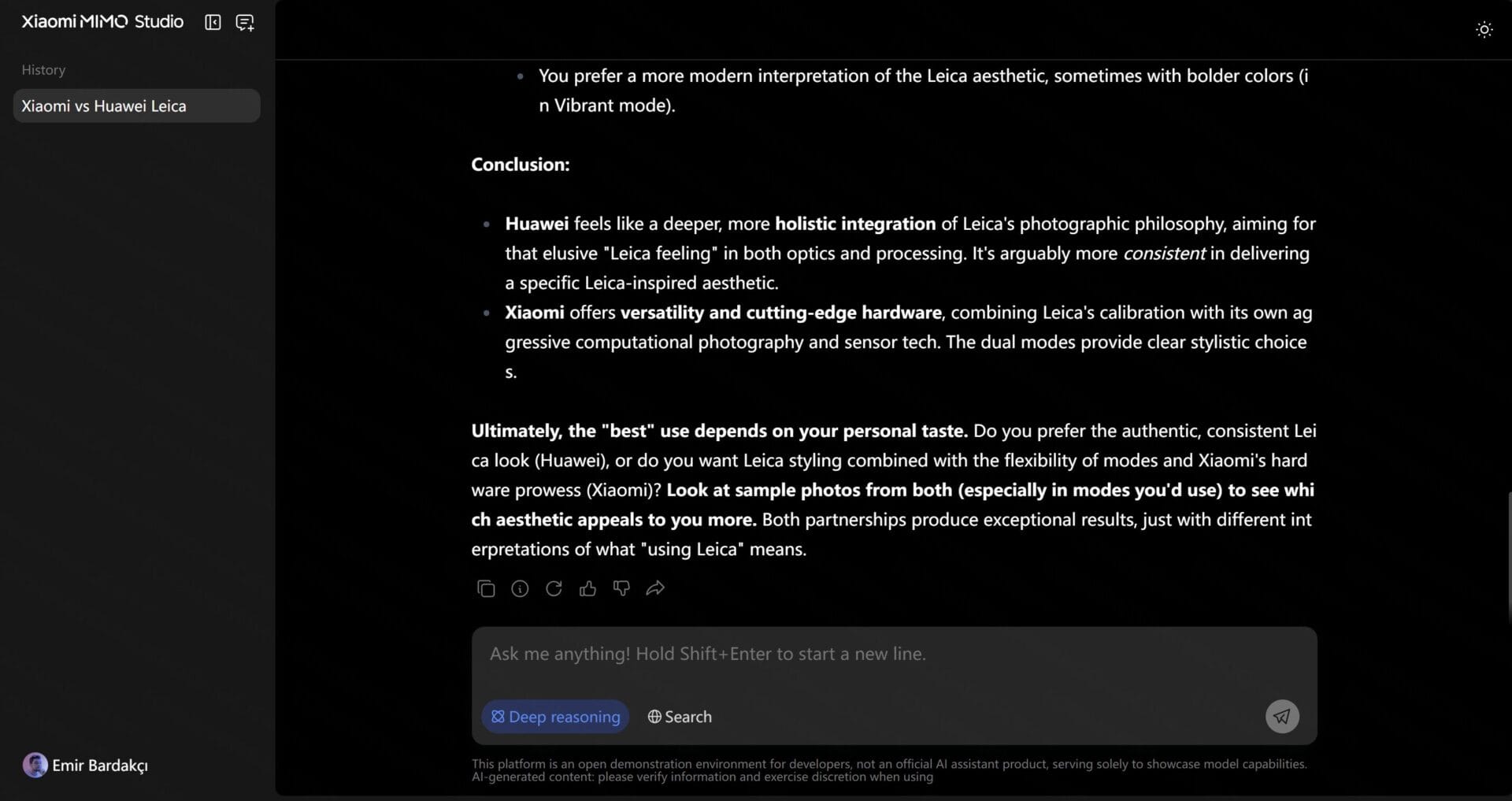This screenshot has width=1512, height=801.
Task: Click the 'Conclusion:' heading text
Action: coord(520,165)
